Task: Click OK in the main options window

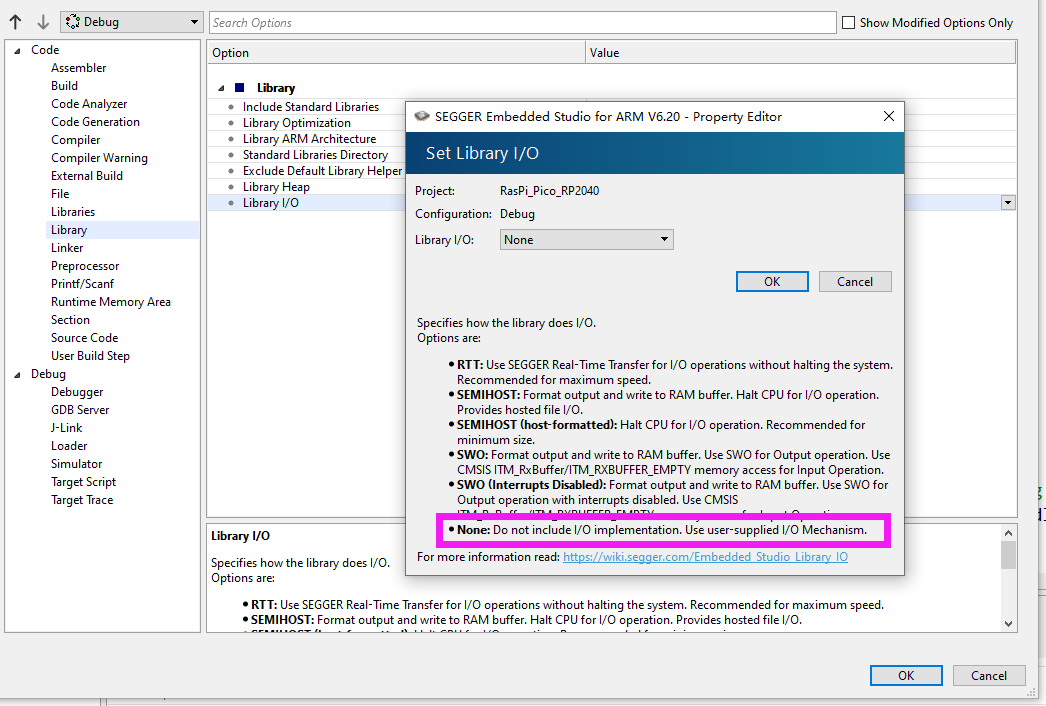Action: click(906, 675)
